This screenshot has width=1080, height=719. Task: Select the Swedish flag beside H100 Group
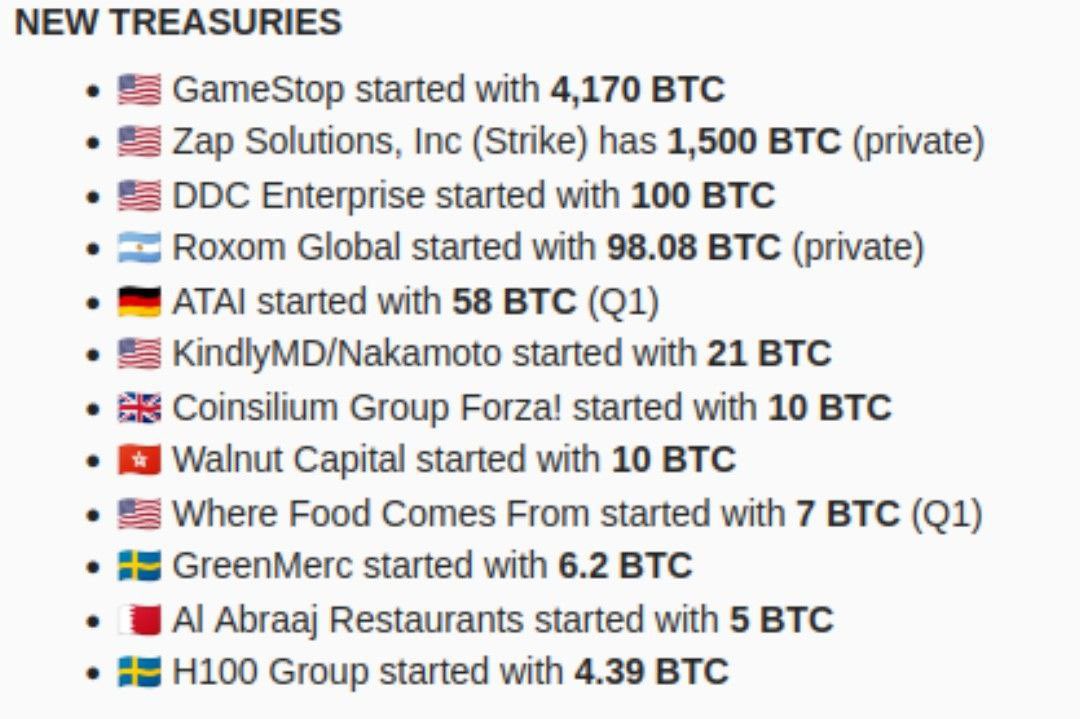pos(139,672)
